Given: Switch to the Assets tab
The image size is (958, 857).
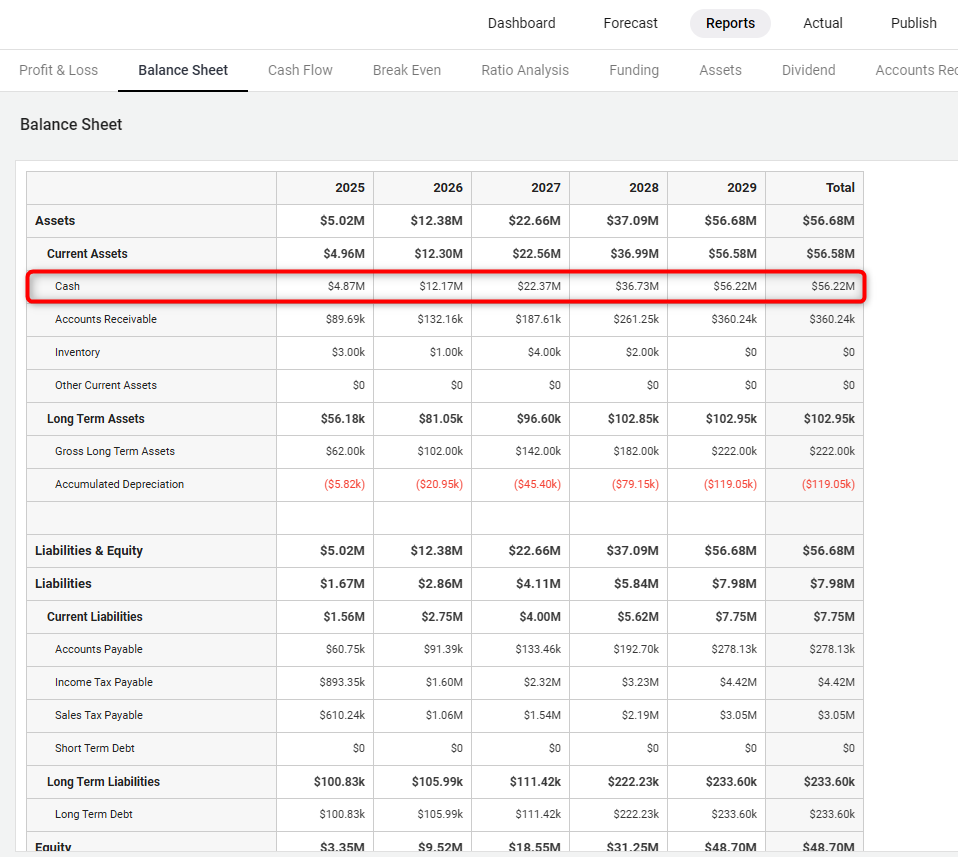Looking at the screenshot, I should pos(720,70).
